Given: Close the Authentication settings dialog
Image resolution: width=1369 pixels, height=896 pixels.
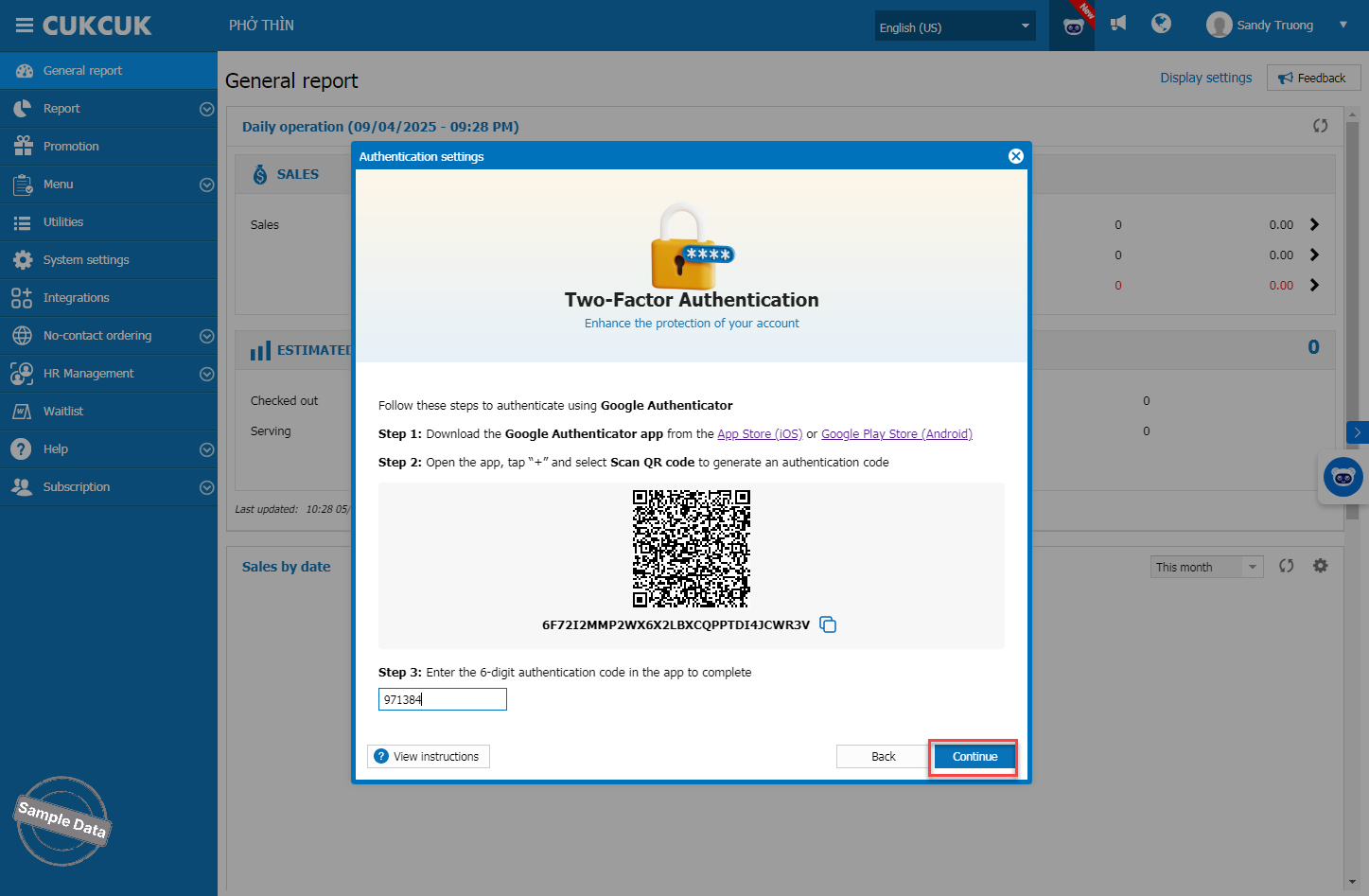Looking at the screenshot, I should pos(1016,156).
